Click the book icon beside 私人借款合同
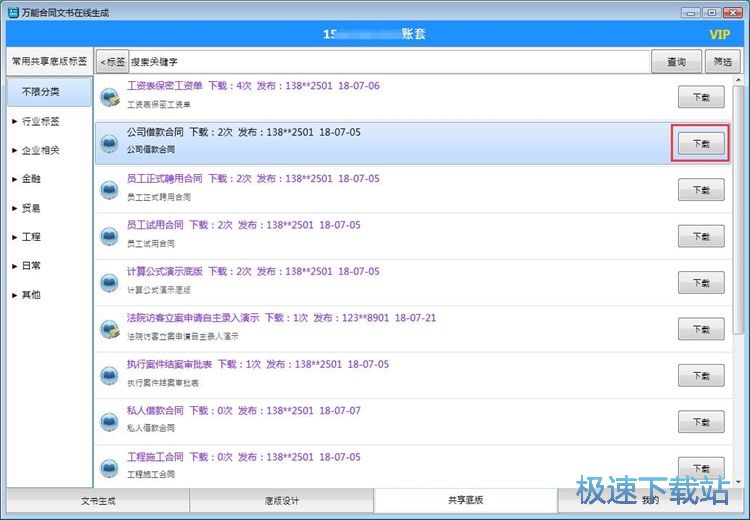The width and height of the screenshot is (750, 520). coord(110,422)
